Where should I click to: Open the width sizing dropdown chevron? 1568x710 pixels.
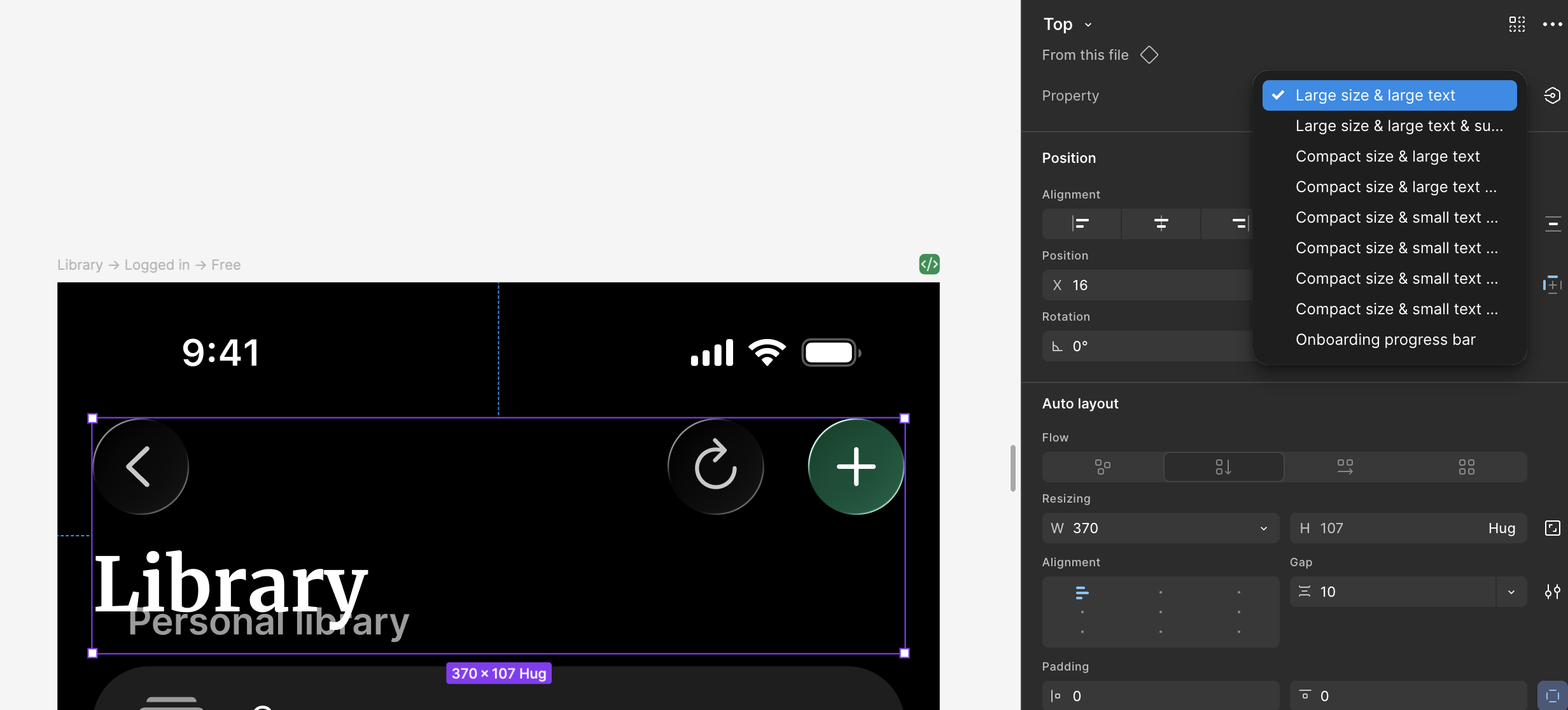(1264, 528)
